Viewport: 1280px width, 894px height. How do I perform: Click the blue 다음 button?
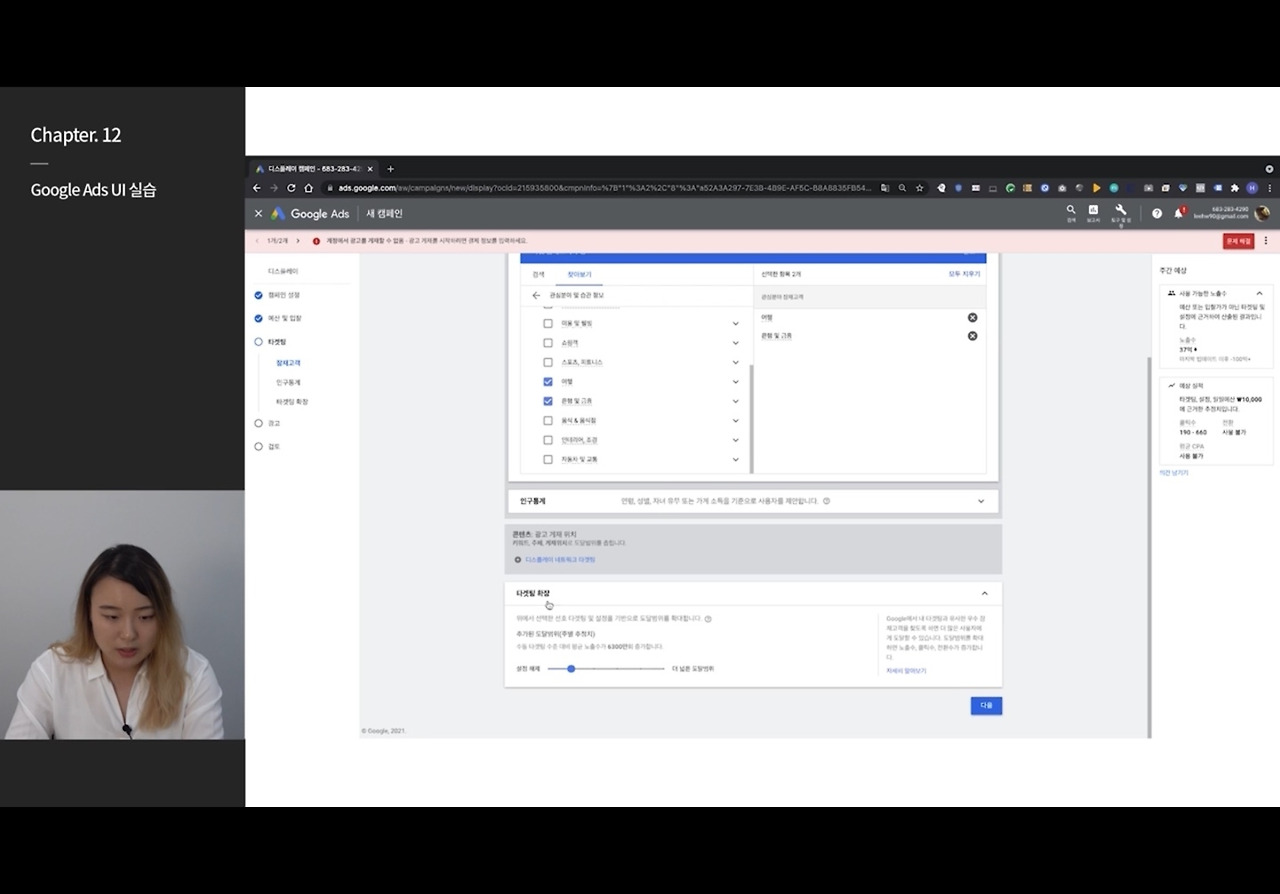click(x=986, y=705)
